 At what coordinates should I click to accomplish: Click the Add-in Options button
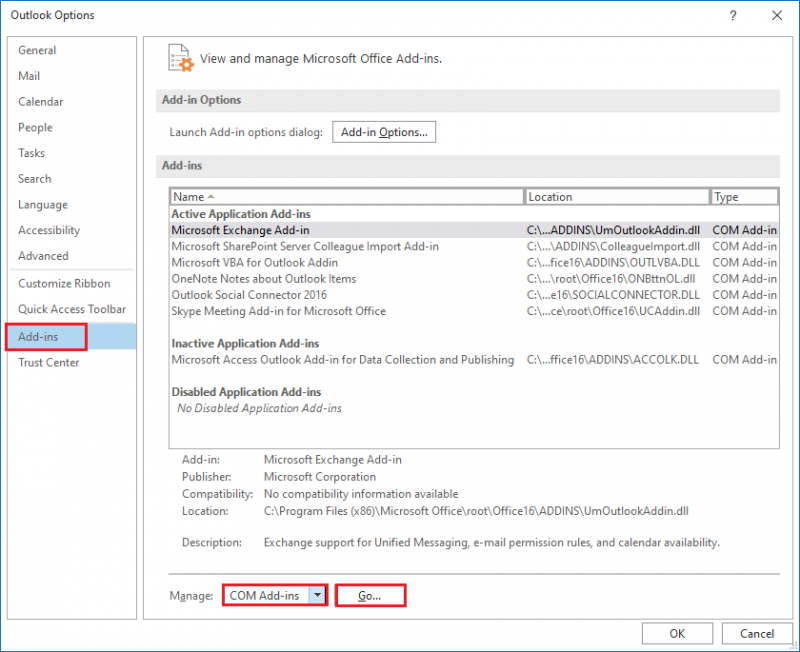(x=384, y=132)
